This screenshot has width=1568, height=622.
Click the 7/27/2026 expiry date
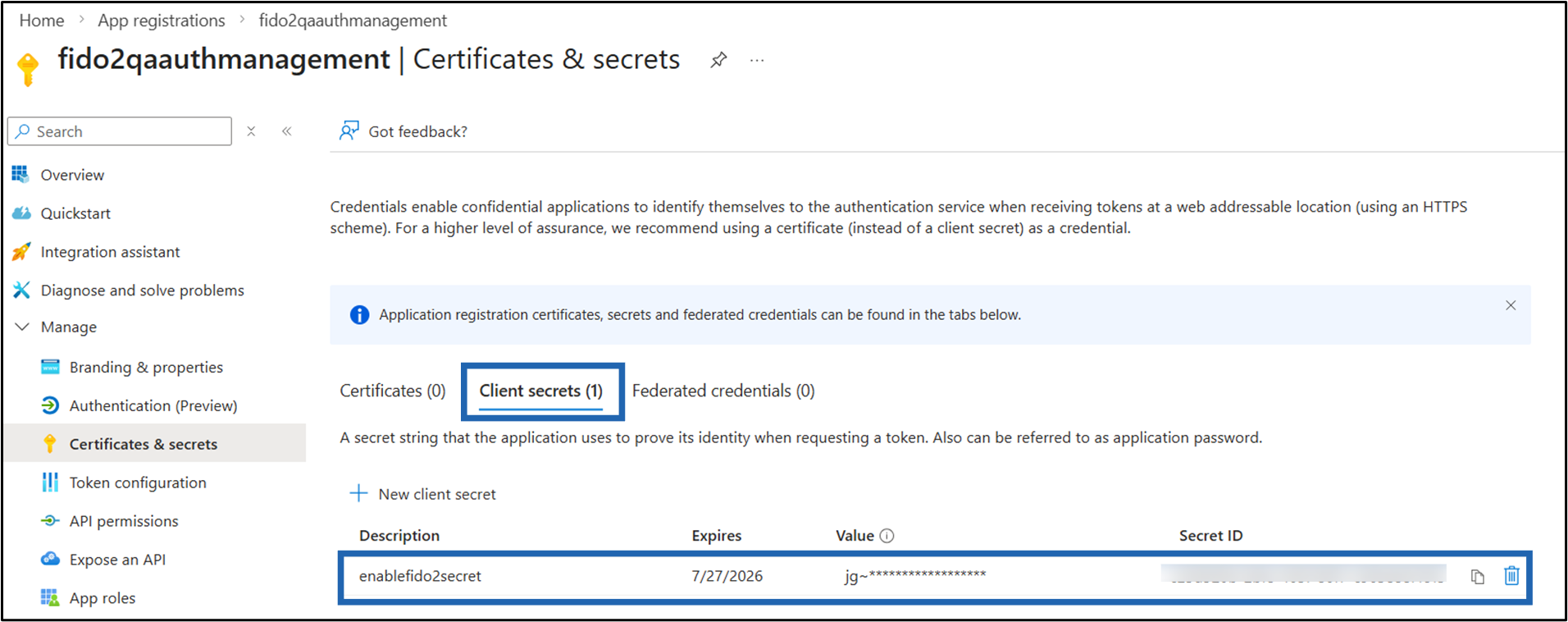[727, 576]
